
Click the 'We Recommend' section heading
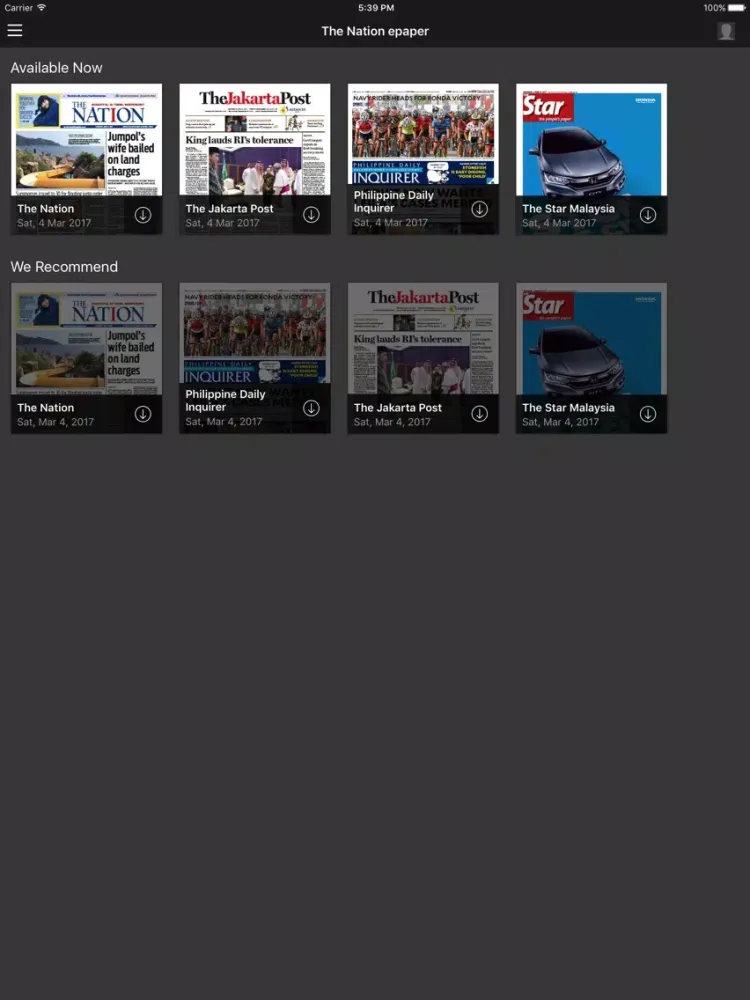pyautogui.click(x=64, y=267)
